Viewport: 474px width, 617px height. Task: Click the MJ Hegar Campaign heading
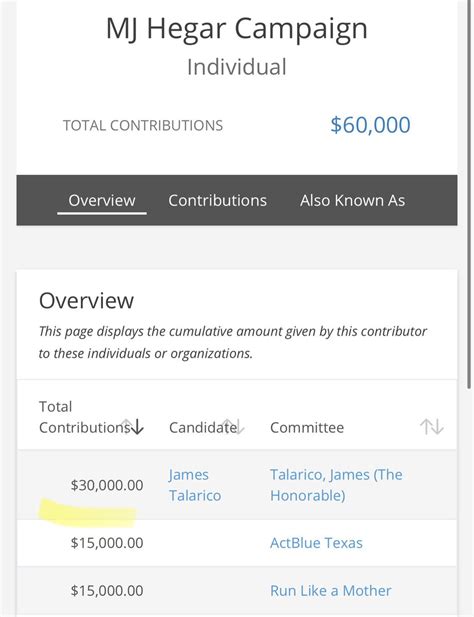237,29
